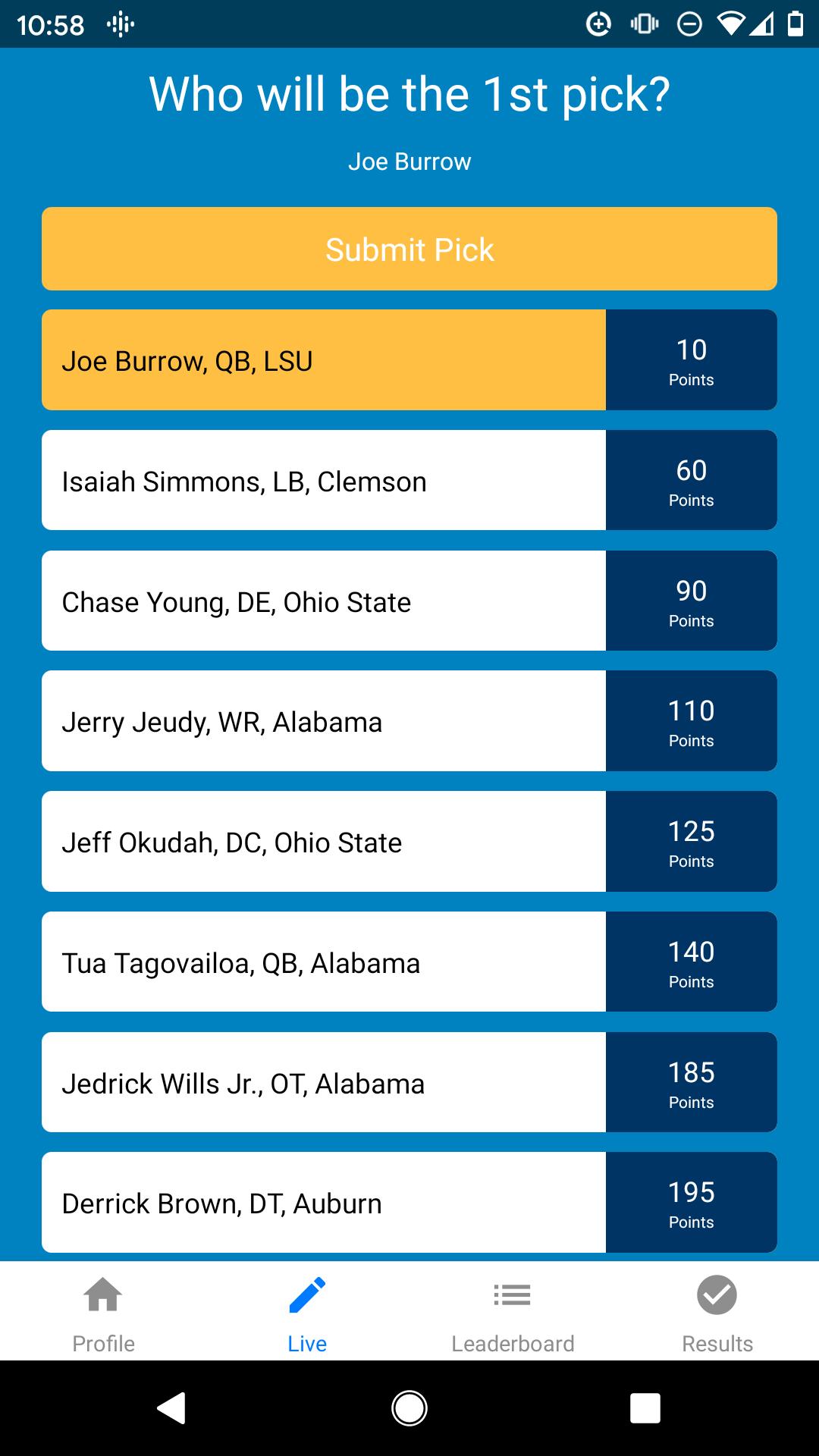Switch to the Leaderboard tab label

pos(513,1344)
